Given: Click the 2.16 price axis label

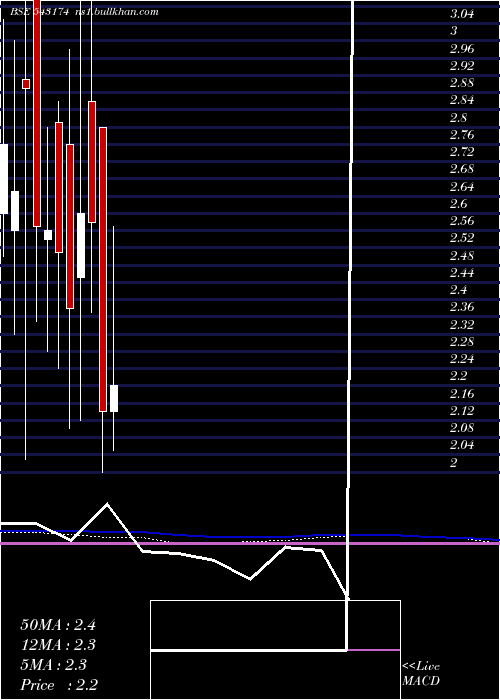Looking at the screenshot, I should coord(462,394).
